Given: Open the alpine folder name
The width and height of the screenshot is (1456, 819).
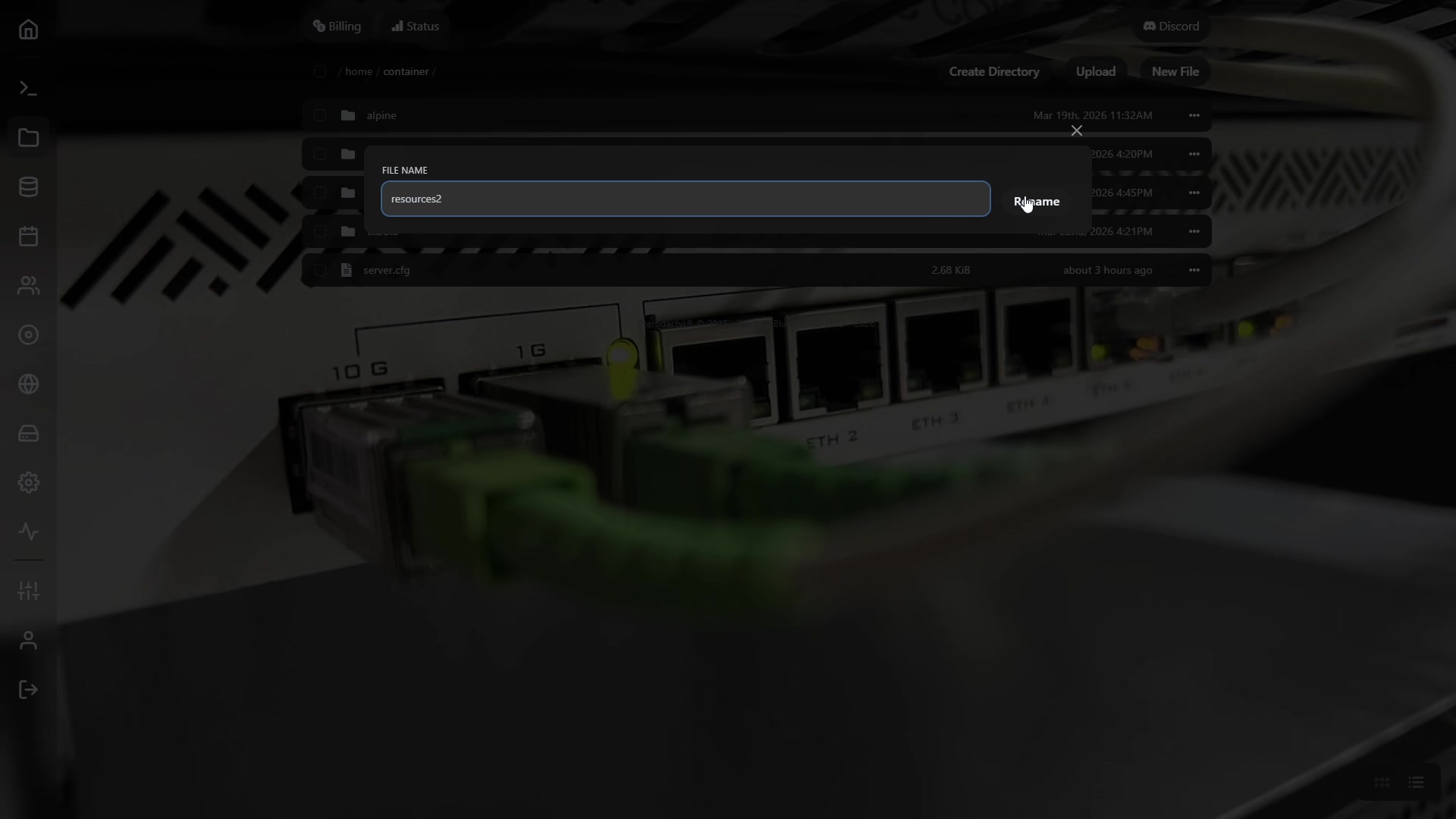Looking at the screenshot, I should 381,115.
